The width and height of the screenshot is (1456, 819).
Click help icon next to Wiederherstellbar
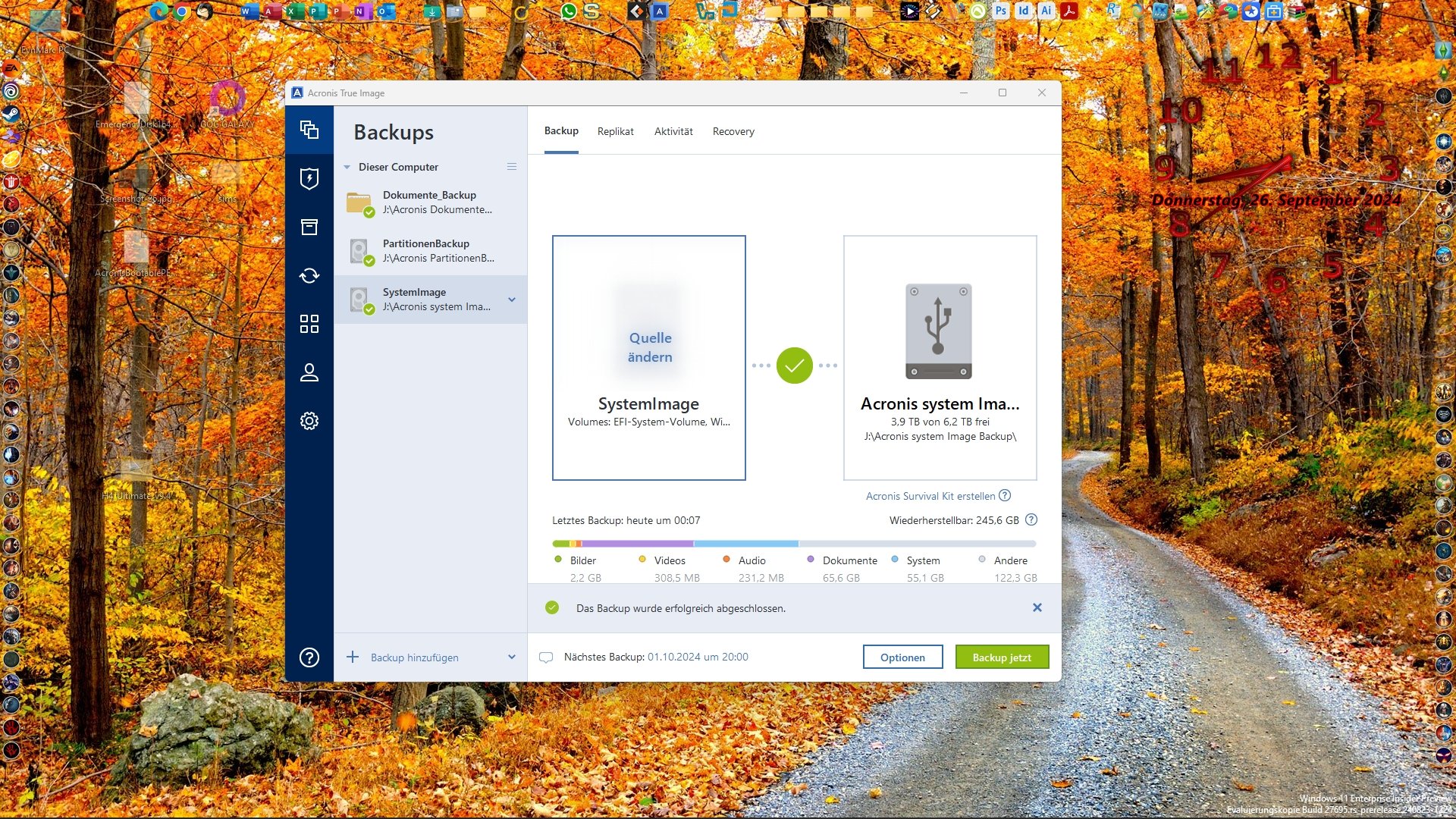click(x=1031, y=520)
